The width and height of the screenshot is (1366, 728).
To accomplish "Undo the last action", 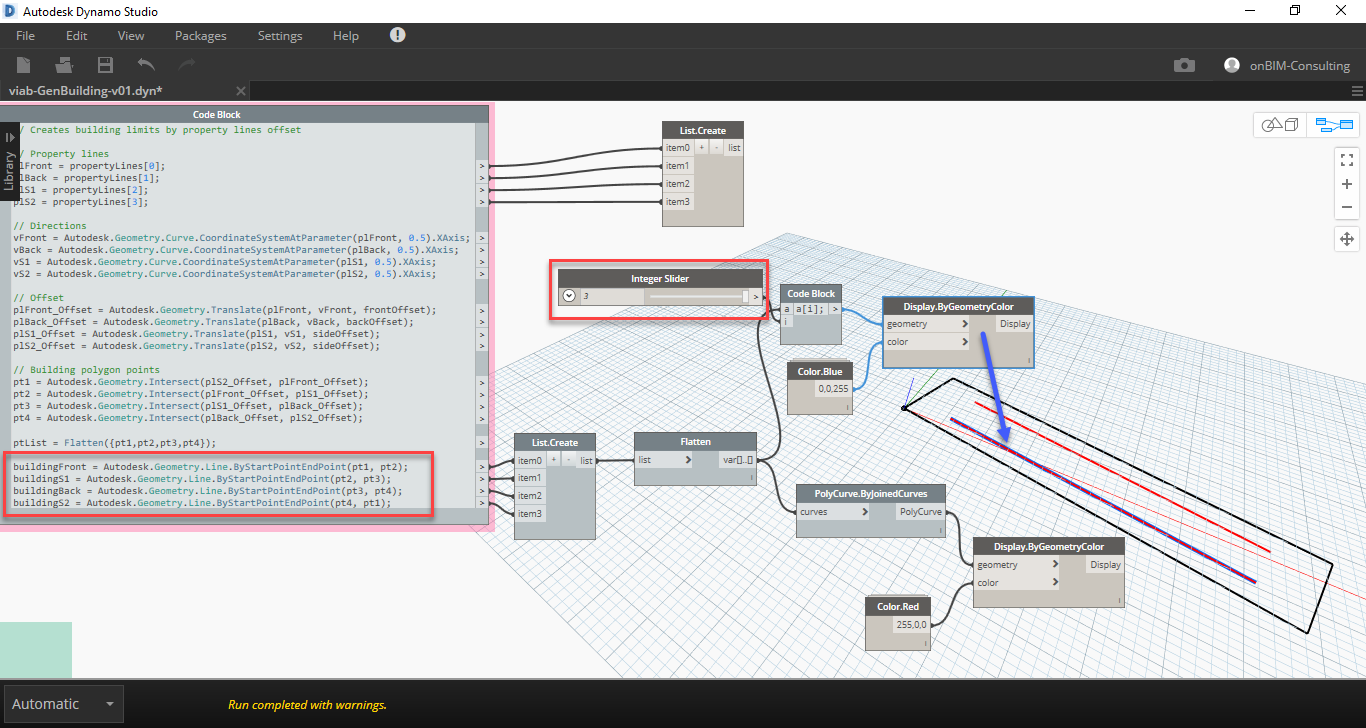I will 146,64.
